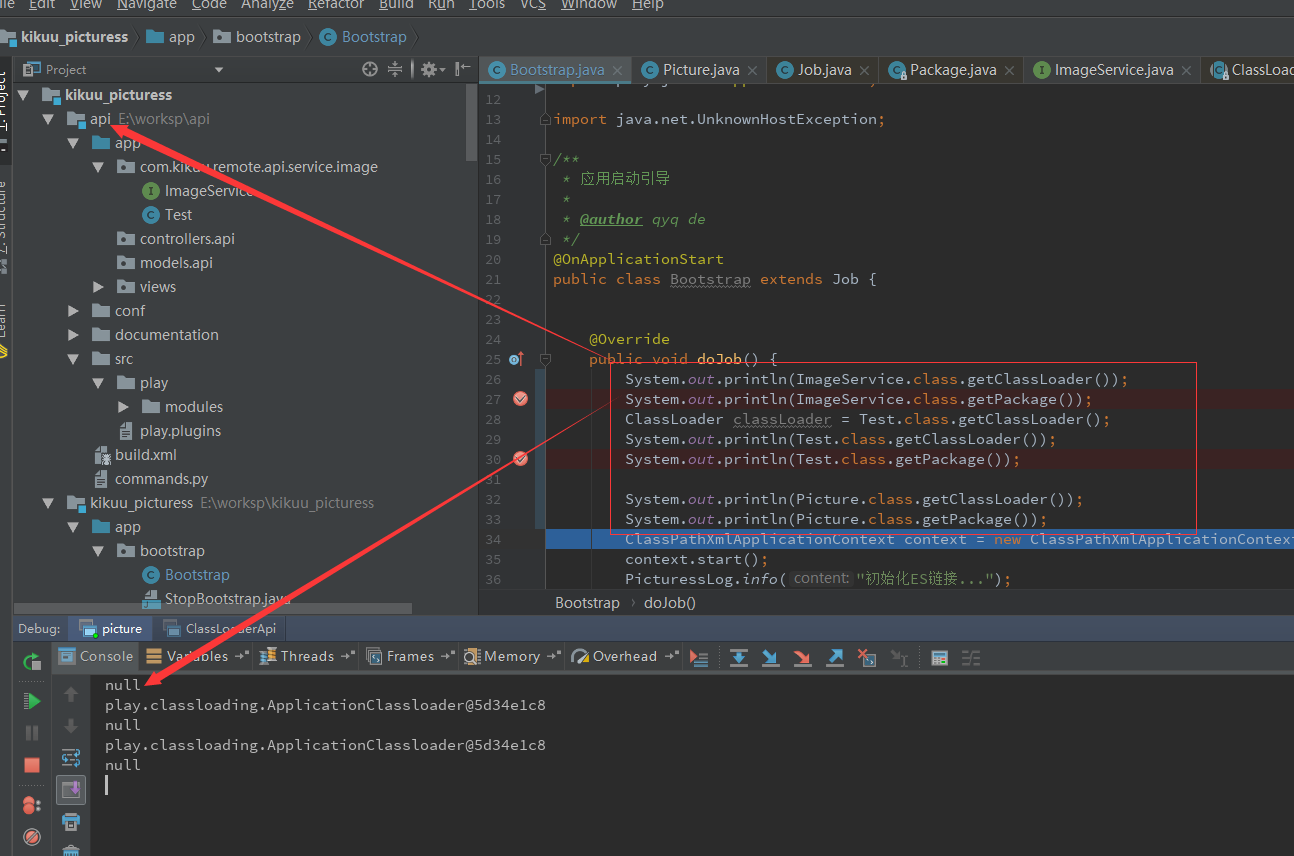
Task: Fold the import block on line 13
Action: (545, 119)
